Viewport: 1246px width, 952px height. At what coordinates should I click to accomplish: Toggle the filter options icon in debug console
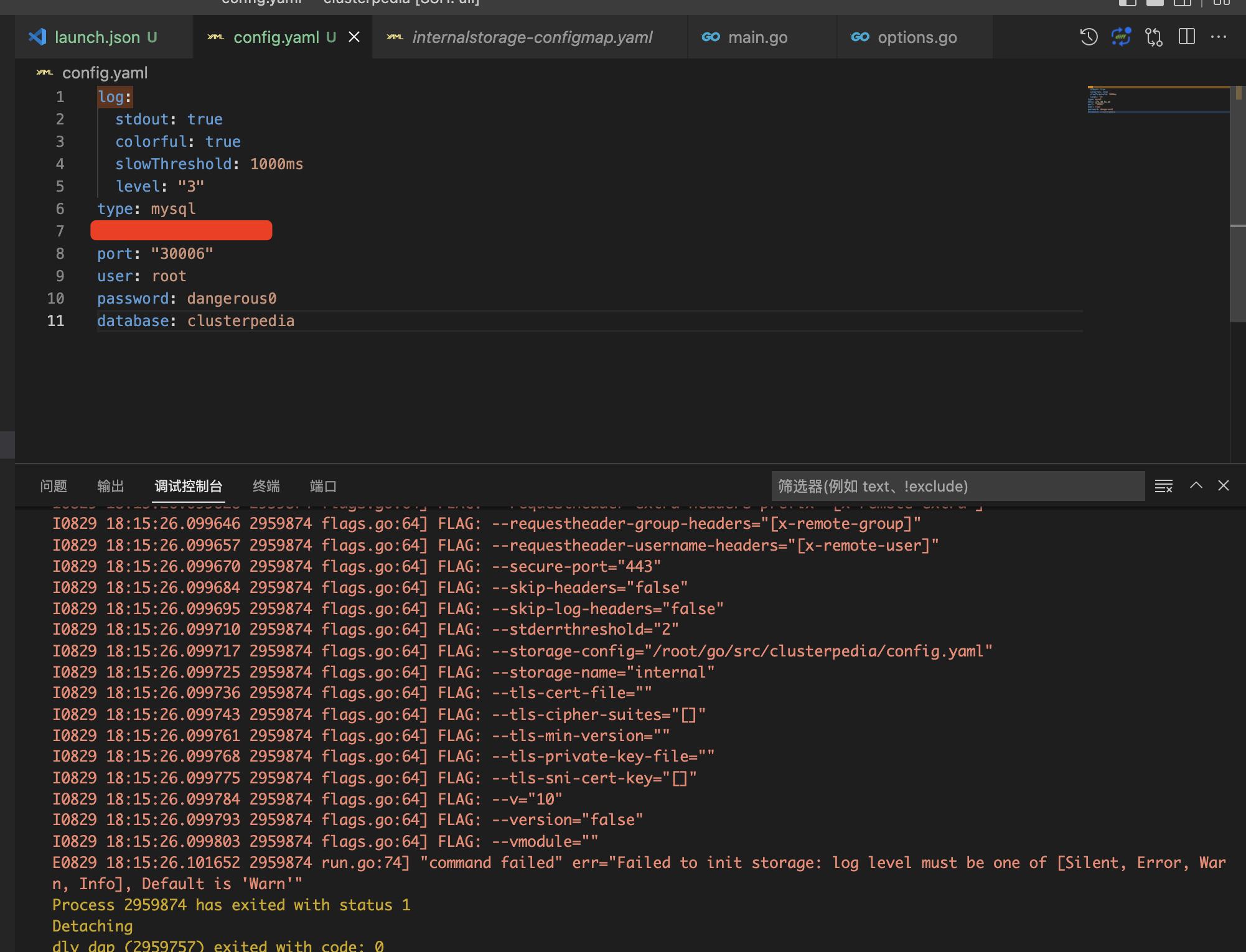(1163, 486)
